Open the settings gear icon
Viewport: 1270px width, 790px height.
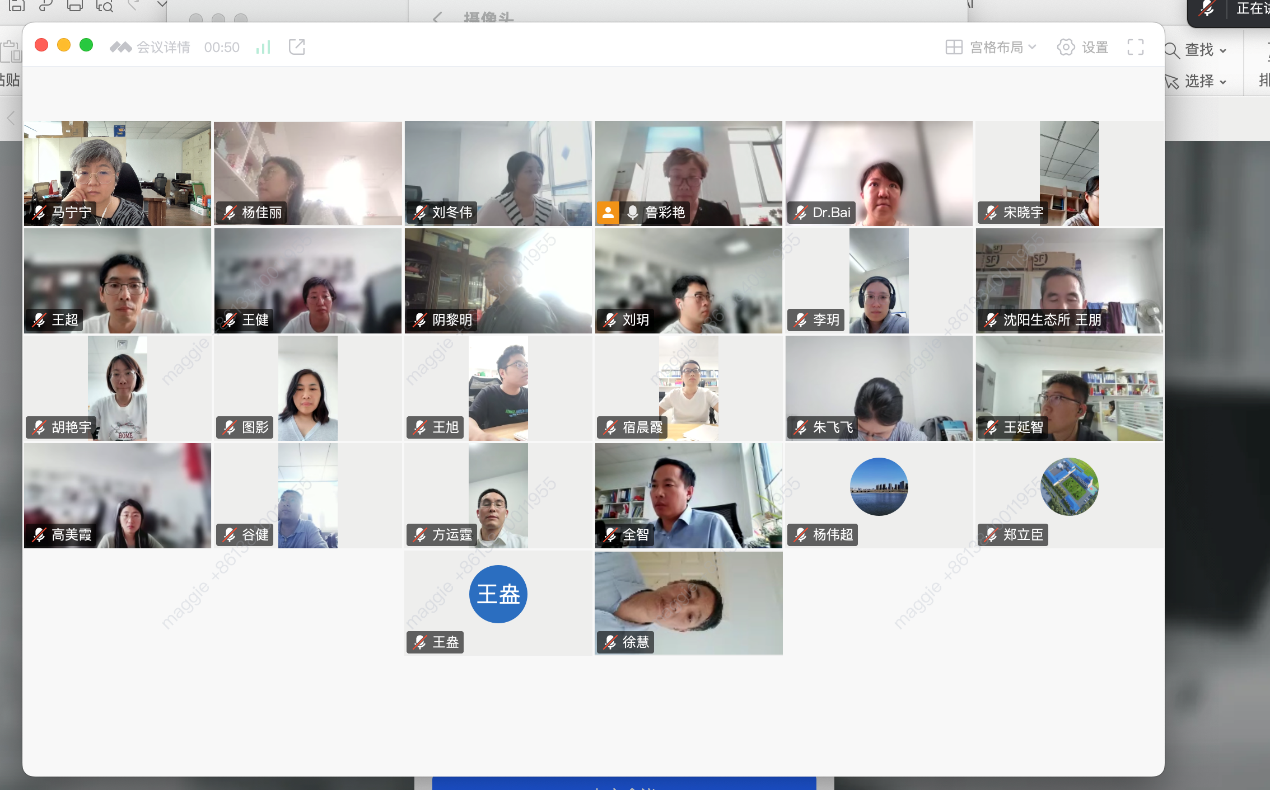pos(1066,47)
